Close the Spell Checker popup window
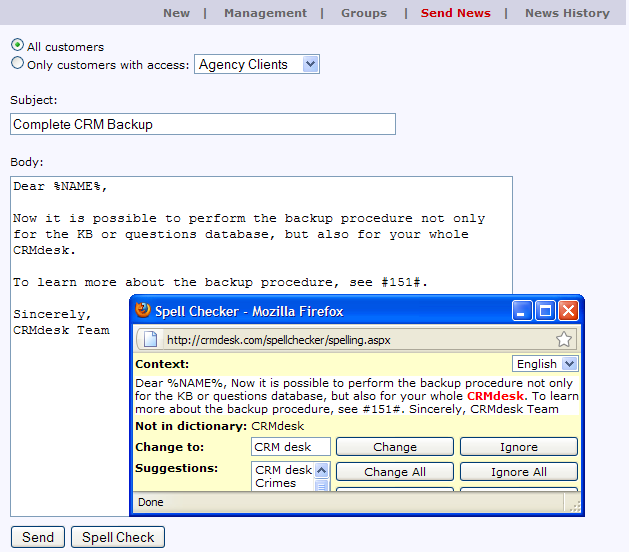Image resolution: width=629 pixels, height=552 pixels. 568,311
